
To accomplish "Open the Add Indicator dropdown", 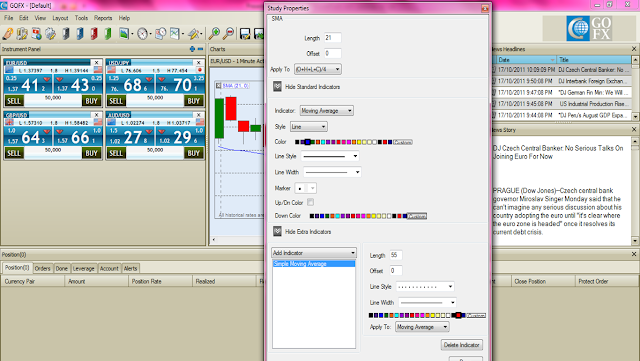I will tap(314, 253).
